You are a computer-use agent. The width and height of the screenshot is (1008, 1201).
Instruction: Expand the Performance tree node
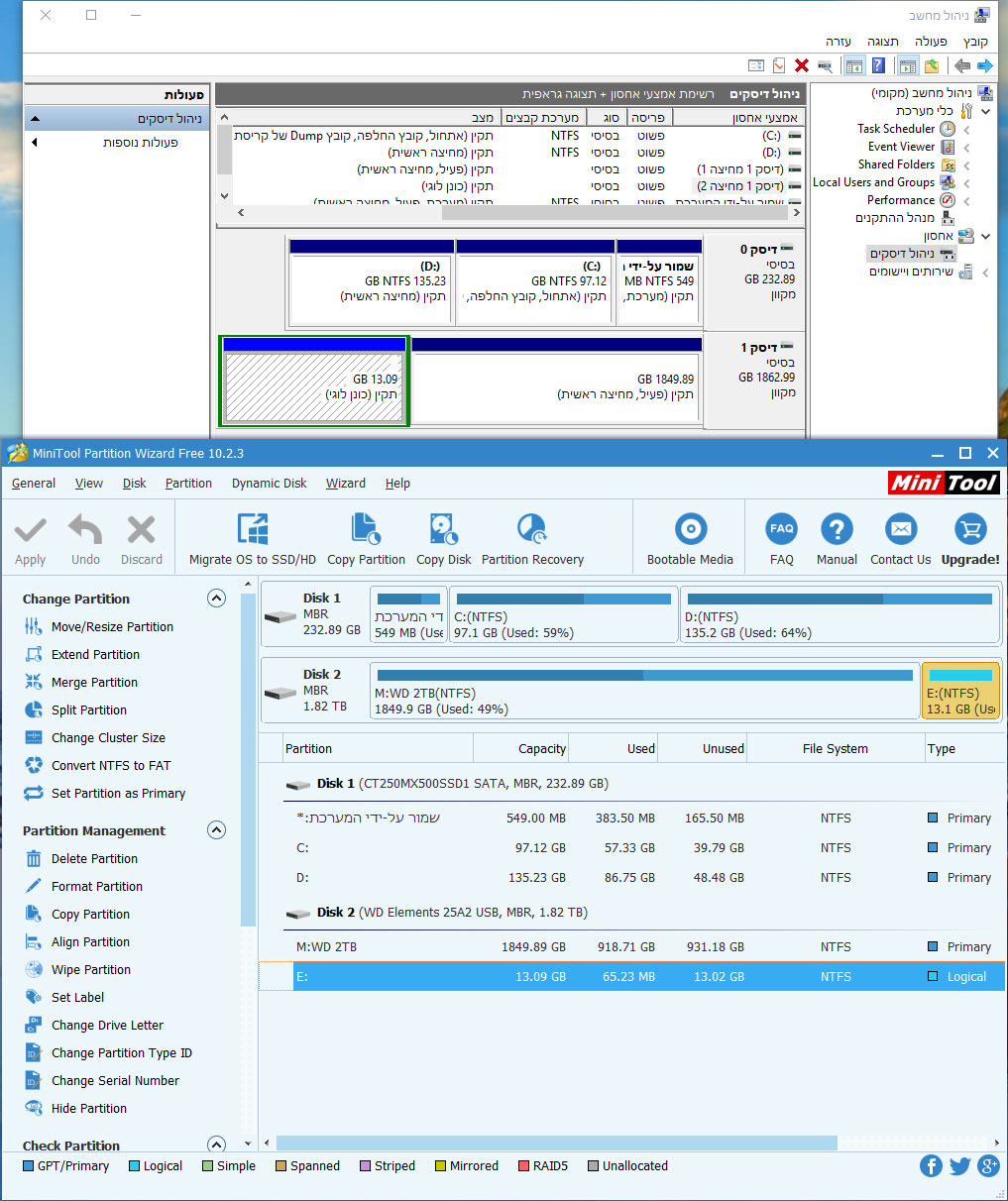(966, 201)
